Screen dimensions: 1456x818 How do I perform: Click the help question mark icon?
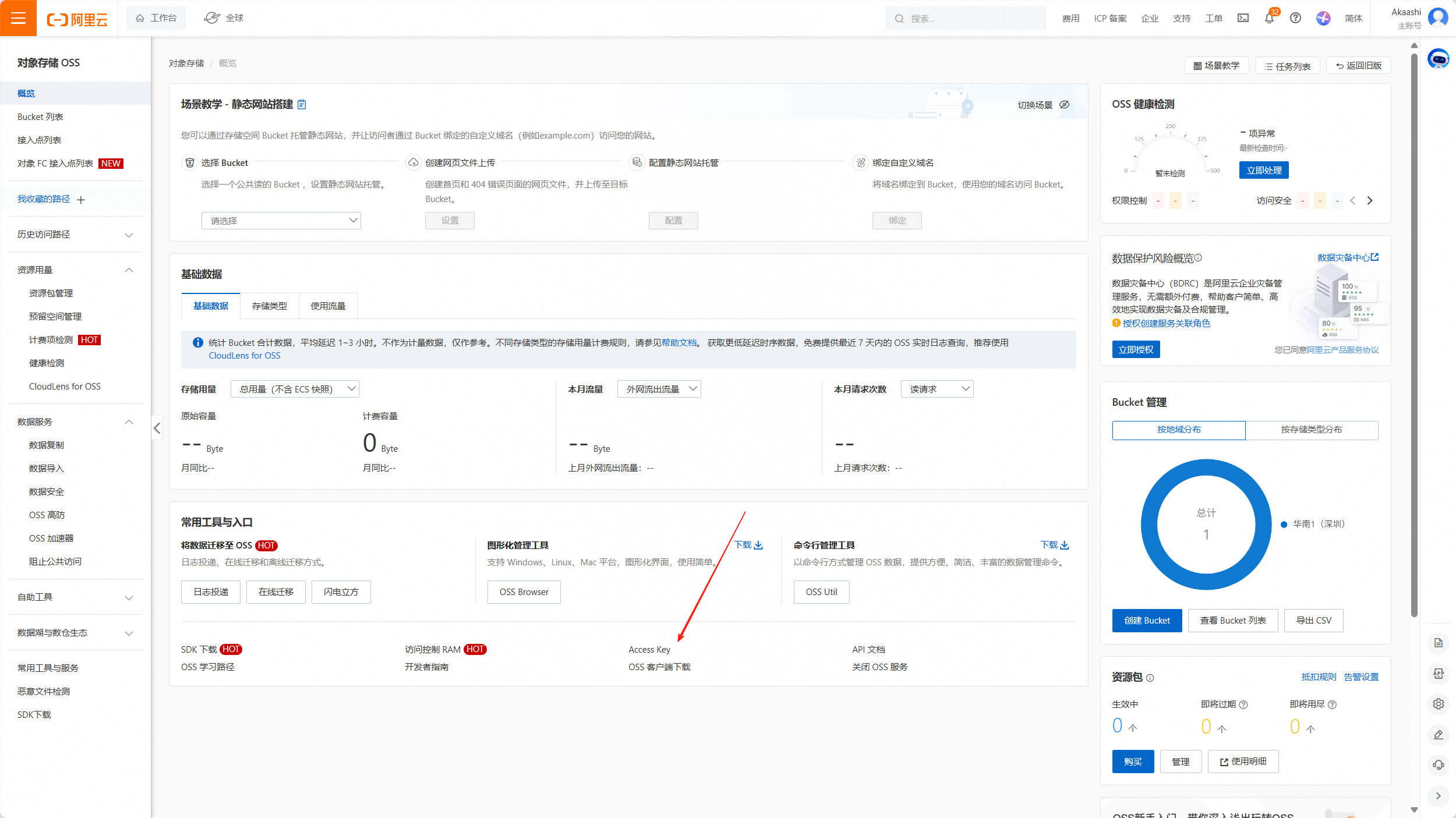click(1295, 18)
